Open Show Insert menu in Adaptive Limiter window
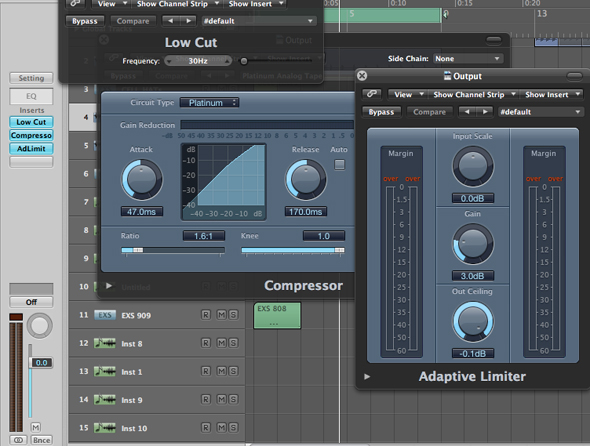Image resolution: width=590 pixels, height=446 pixels. (552, 94)
